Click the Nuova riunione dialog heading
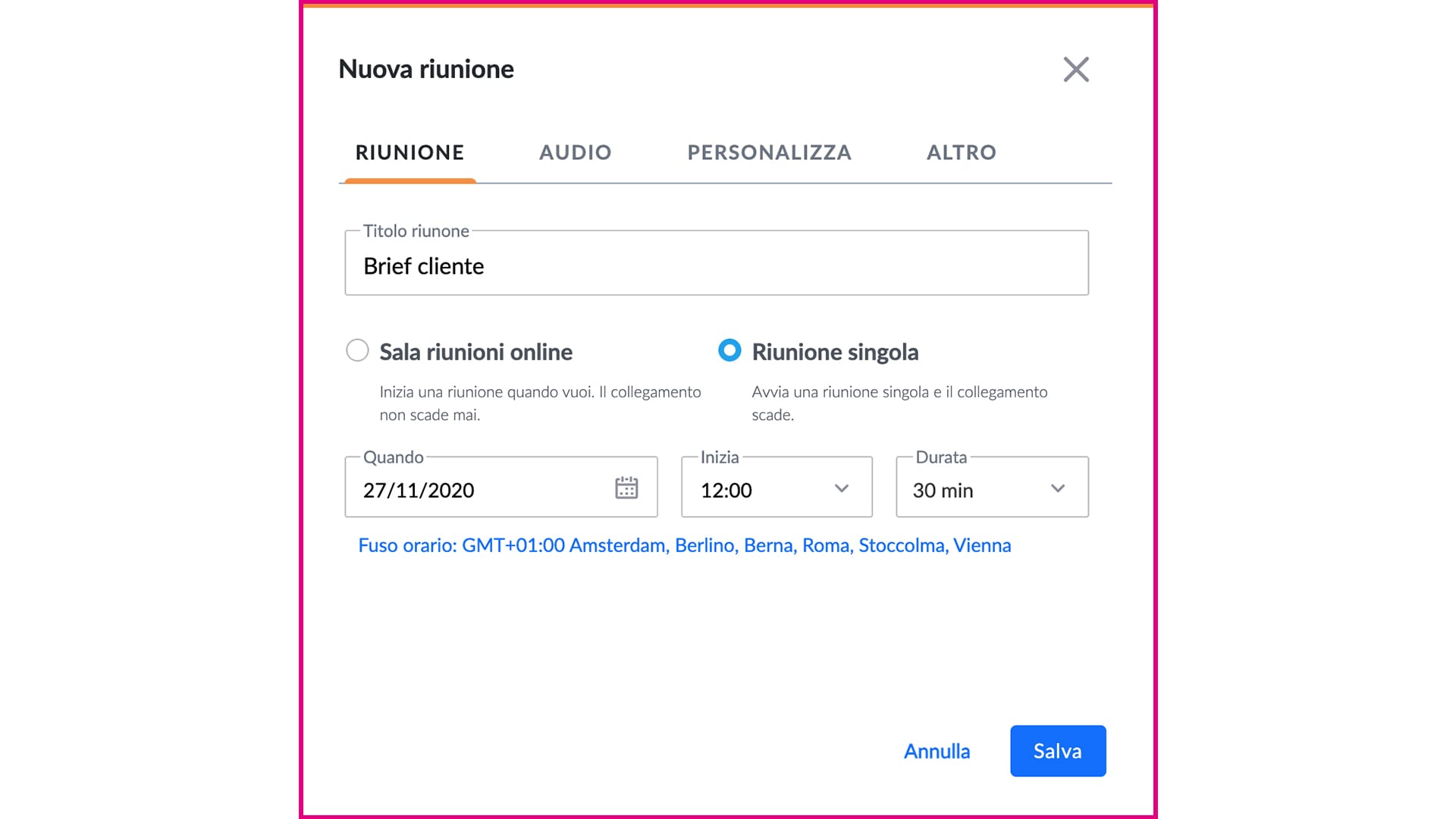 (426, 69)
